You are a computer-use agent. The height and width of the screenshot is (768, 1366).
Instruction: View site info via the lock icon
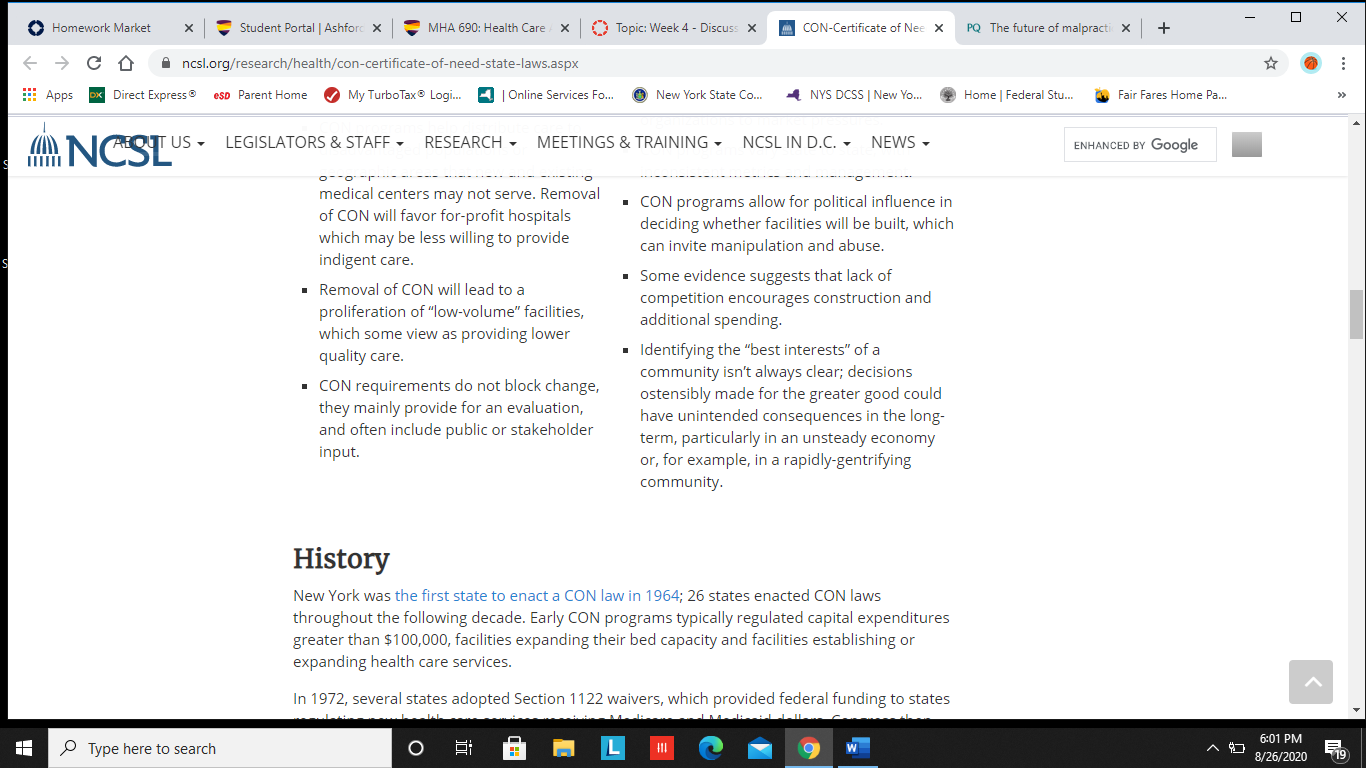coord(166,63)
